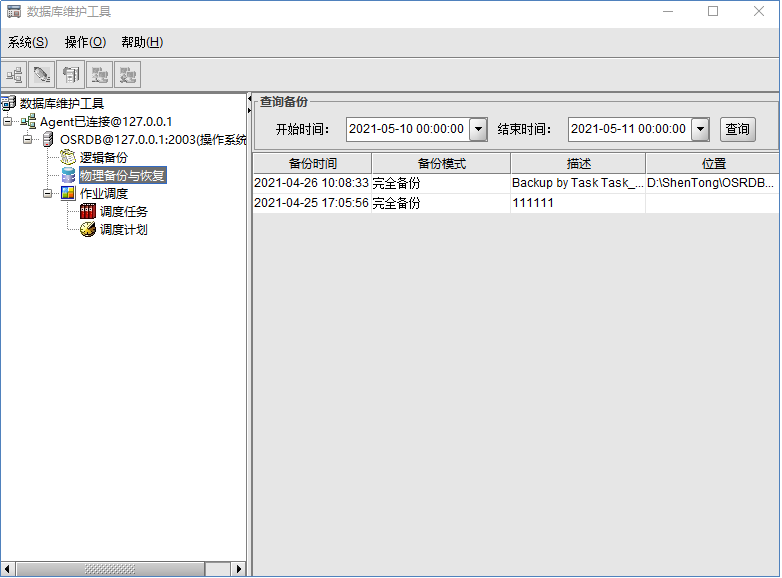This screenshot has height=578, width=782.
Task: Minimize the 数据库维护工具 window
Action: click(668, 11)
